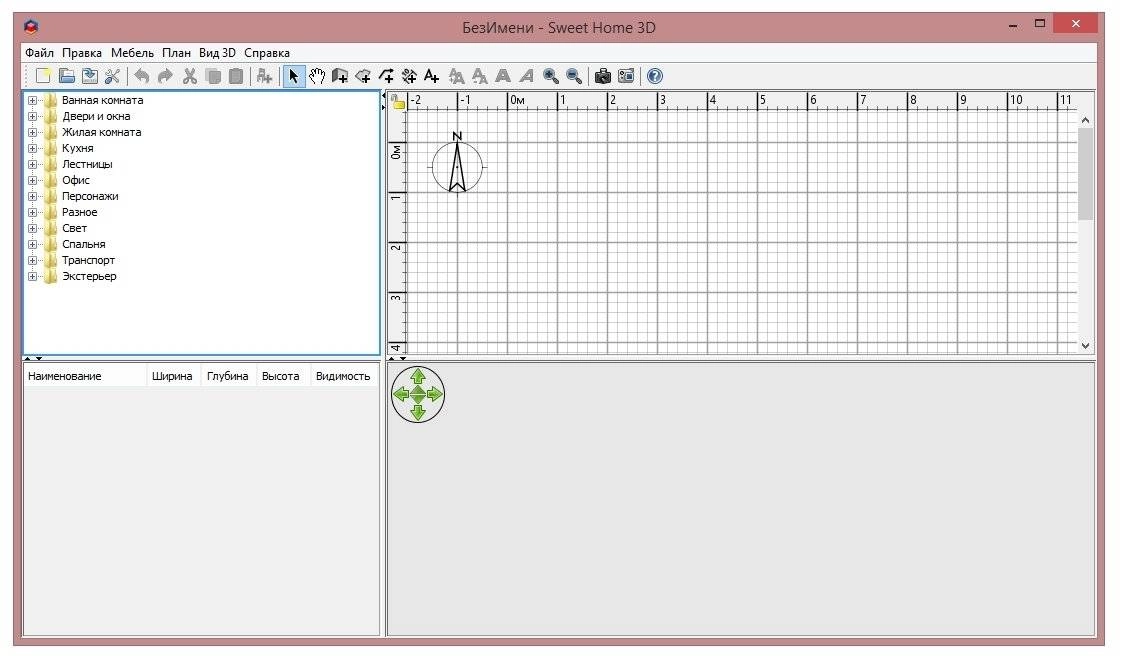Expand the Кухня folder

(32, 148)
